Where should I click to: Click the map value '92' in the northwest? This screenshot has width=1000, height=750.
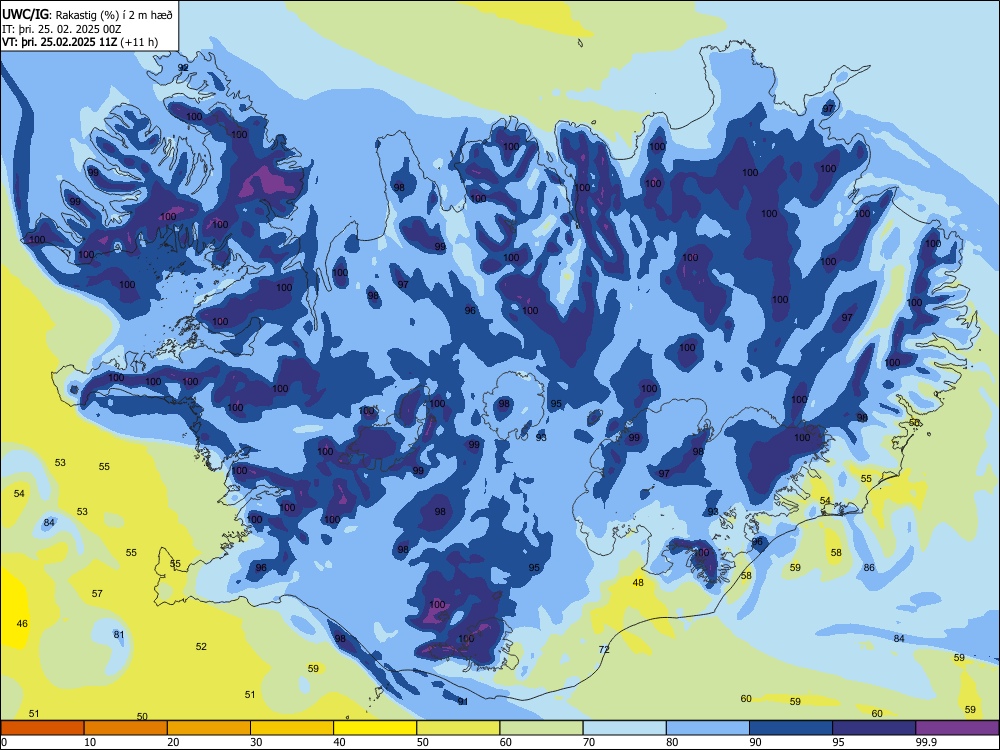click(183, 68)
